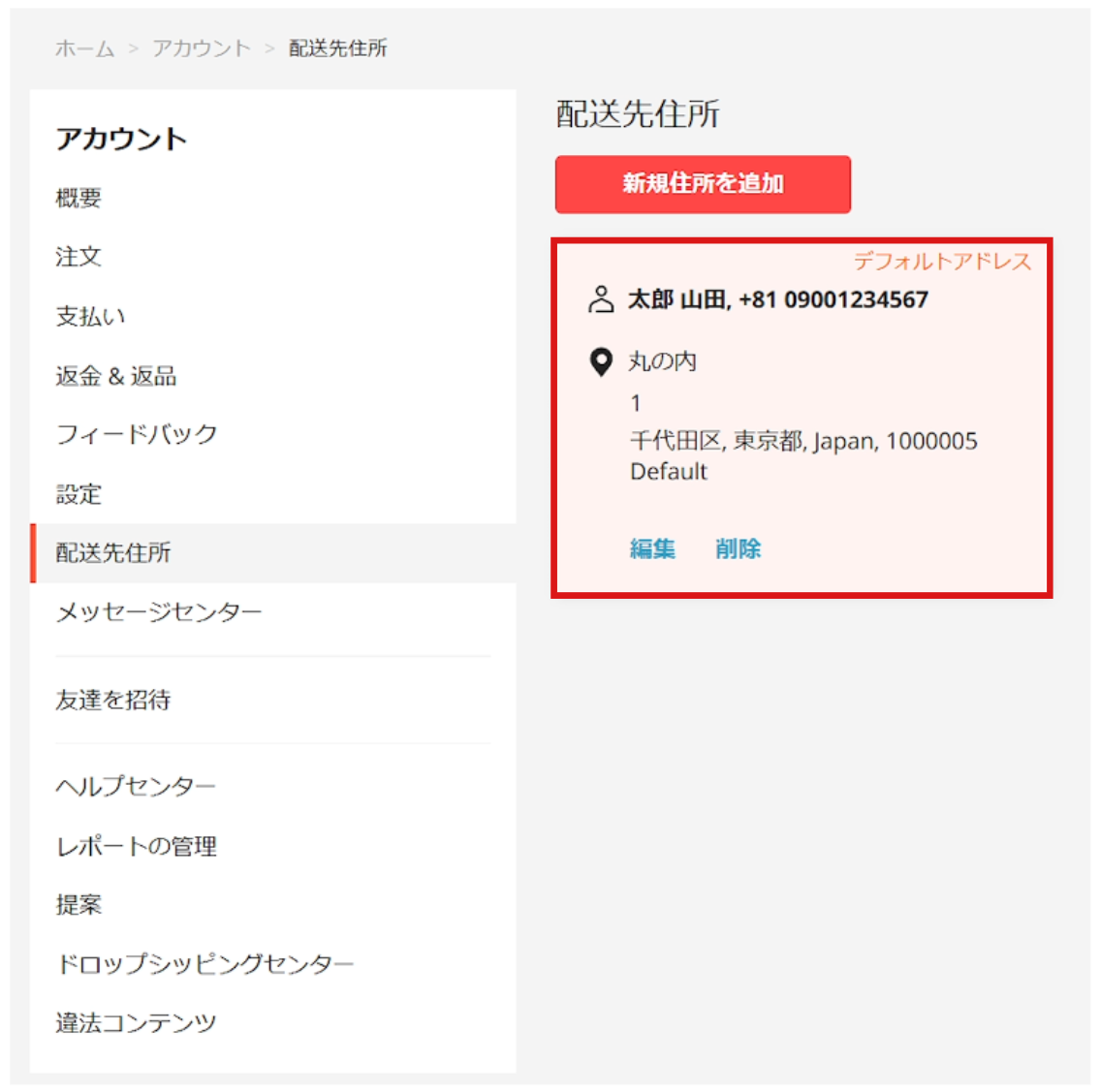Open ドロップシッピングセンター in the sidebar

[204, 964]
